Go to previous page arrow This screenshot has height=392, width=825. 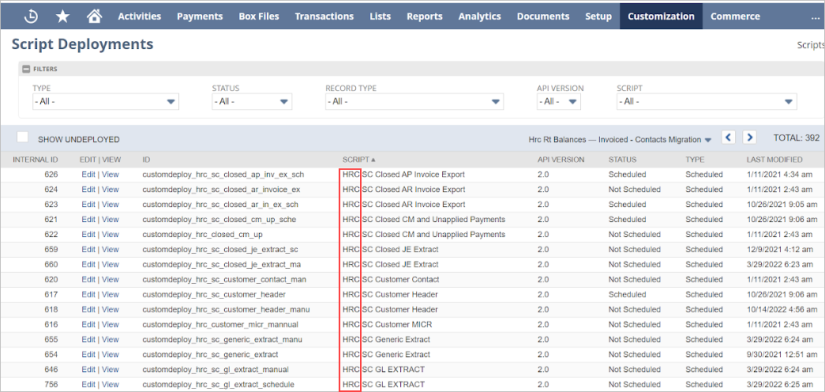pos(728,138)
